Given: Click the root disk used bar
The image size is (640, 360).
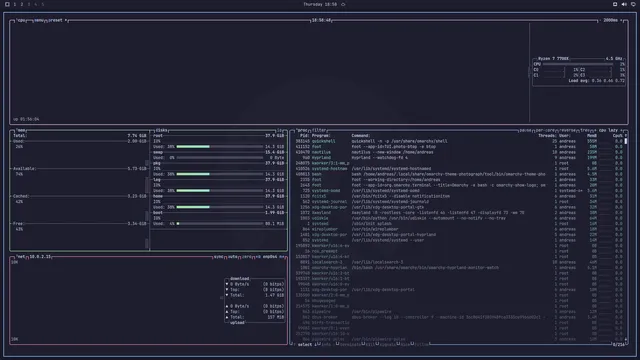Looking at the screenshot, I should coord(220,147).
